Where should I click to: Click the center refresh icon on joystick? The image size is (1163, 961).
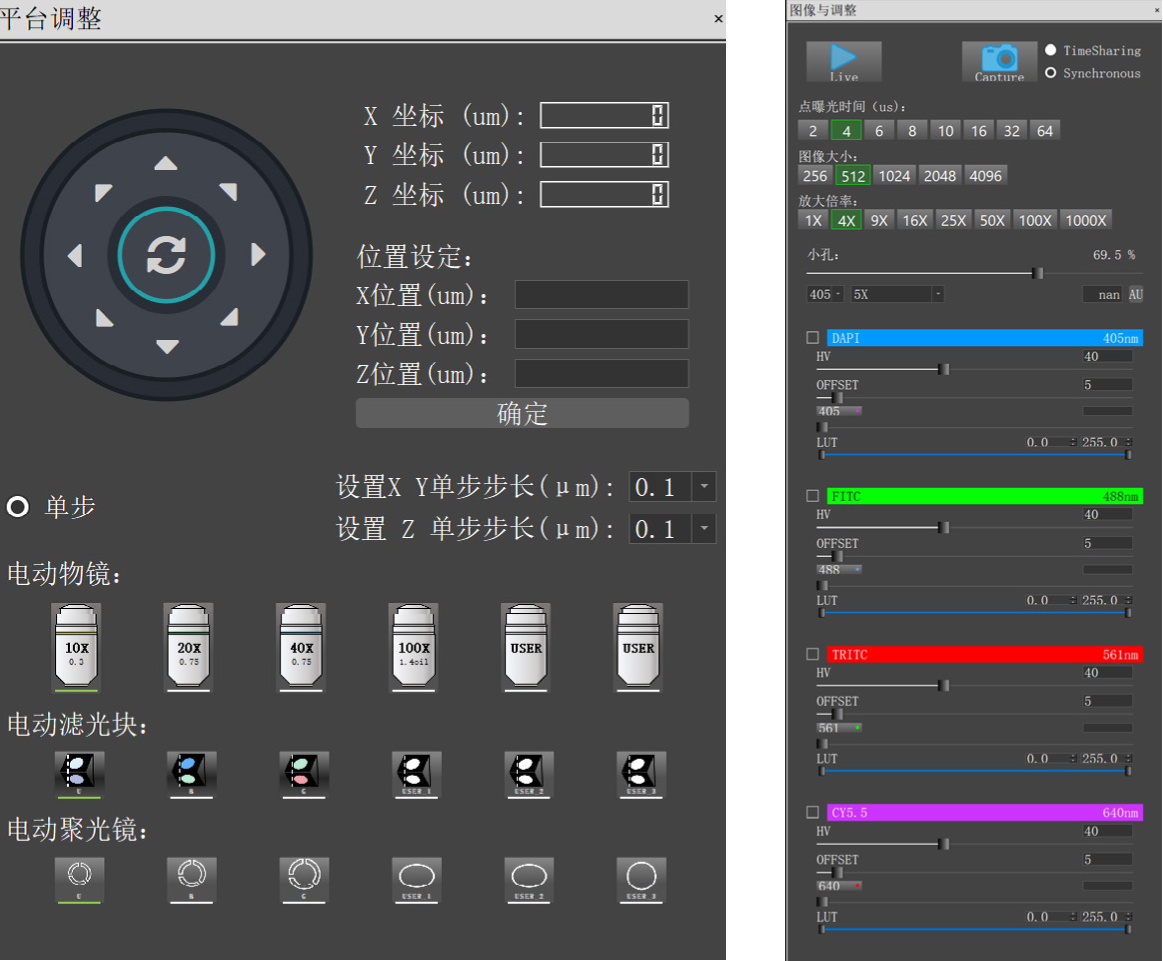click(x=166, y=256)
